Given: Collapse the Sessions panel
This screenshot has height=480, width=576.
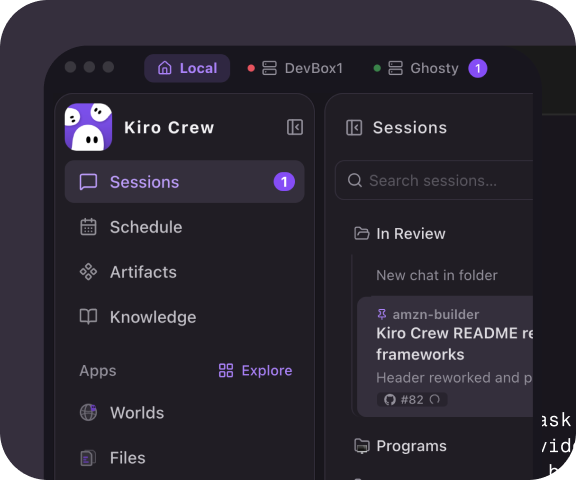Looking at the screenshot, I should [354, 127].
